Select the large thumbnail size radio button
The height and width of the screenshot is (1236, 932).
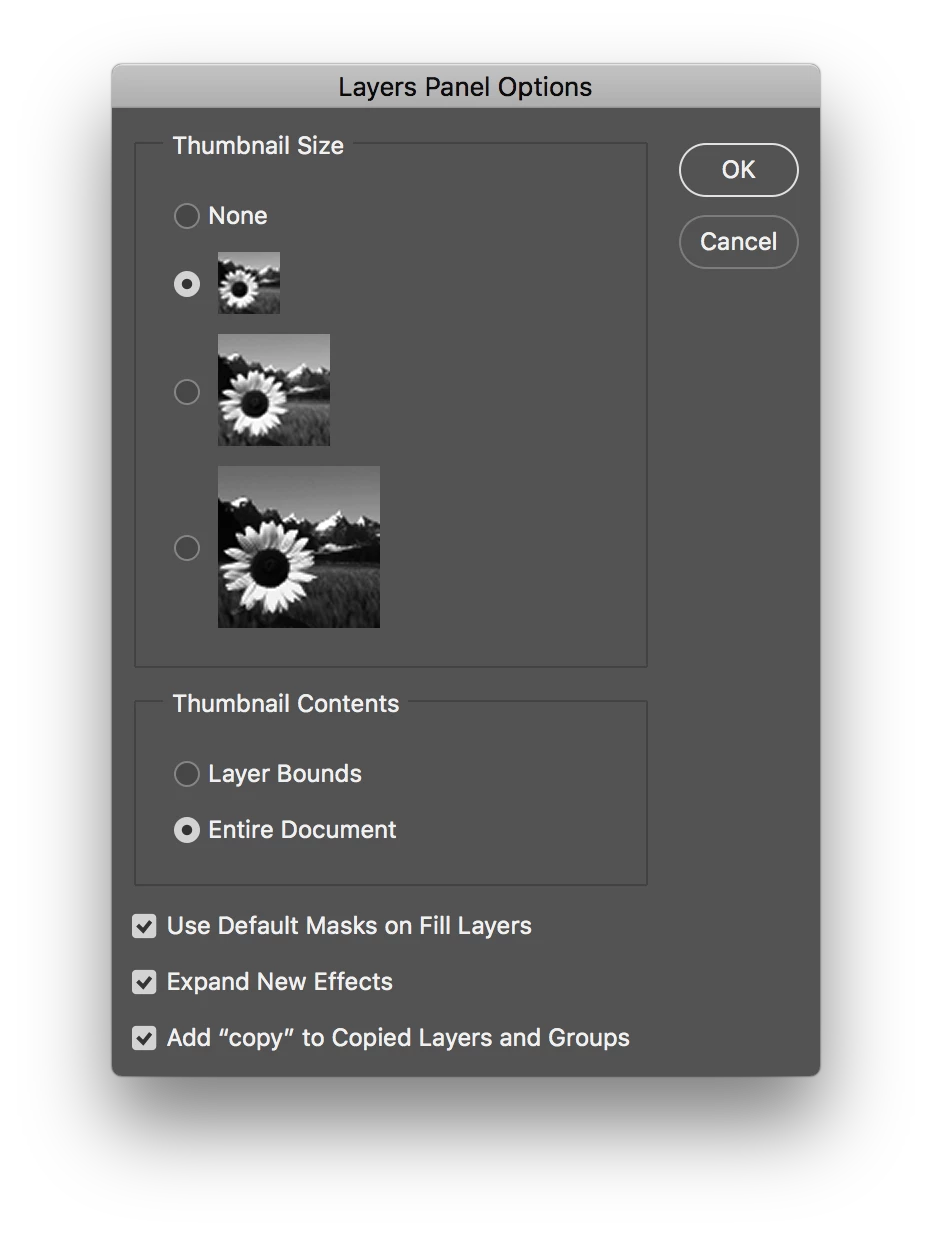(x=187, y=548)
